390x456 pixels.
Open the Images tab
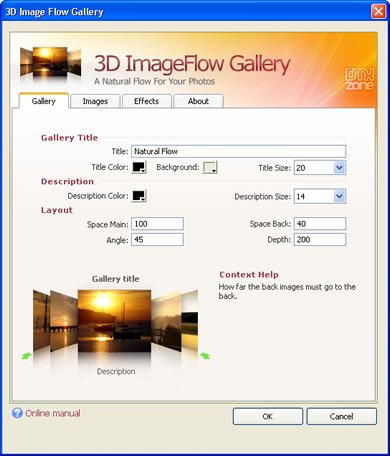[x=95, y=101]
